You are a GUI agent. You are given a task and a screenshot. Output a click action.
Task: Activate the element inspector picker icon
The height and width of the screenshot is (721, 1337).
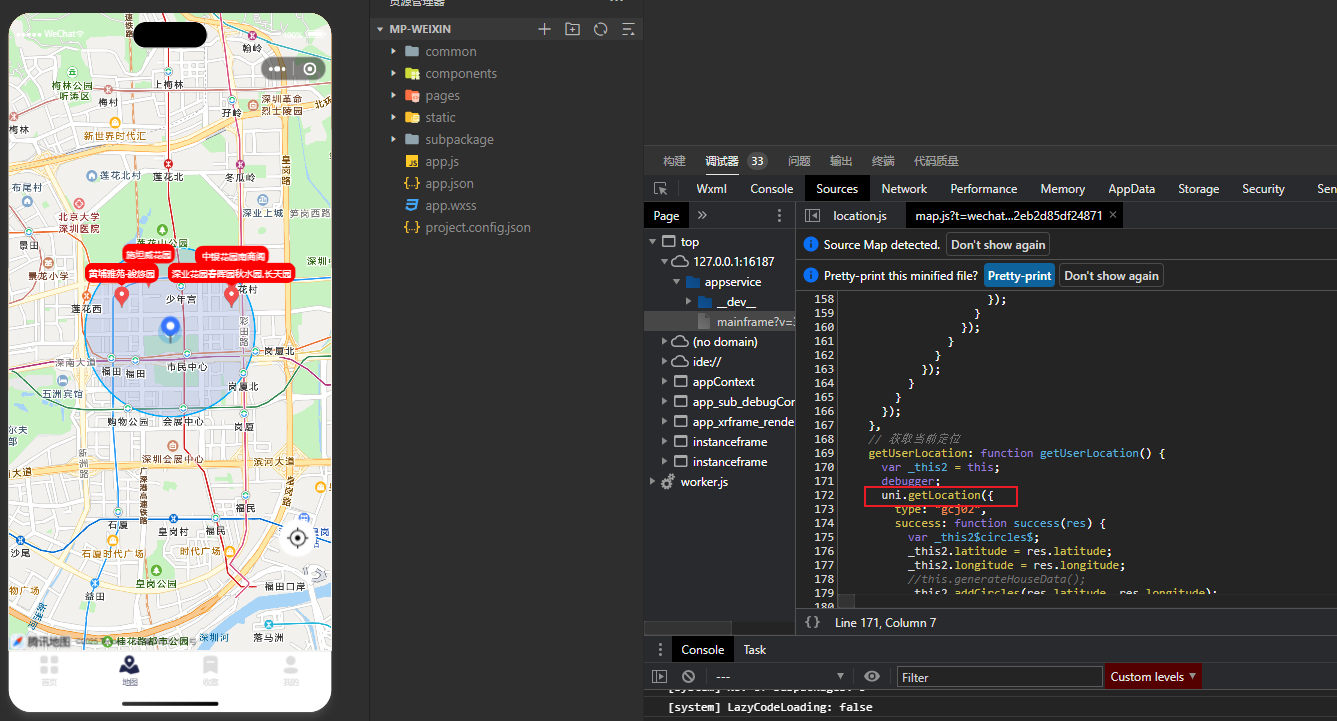point(660,188)
